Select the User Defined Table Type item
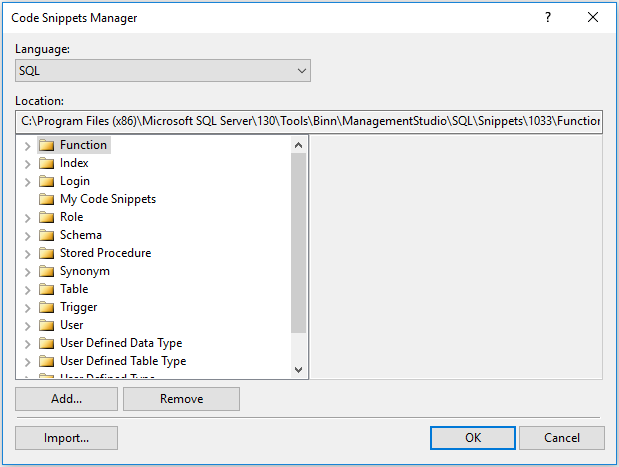The width and height of the screenshot is (619, 467). tap(122, 361)
